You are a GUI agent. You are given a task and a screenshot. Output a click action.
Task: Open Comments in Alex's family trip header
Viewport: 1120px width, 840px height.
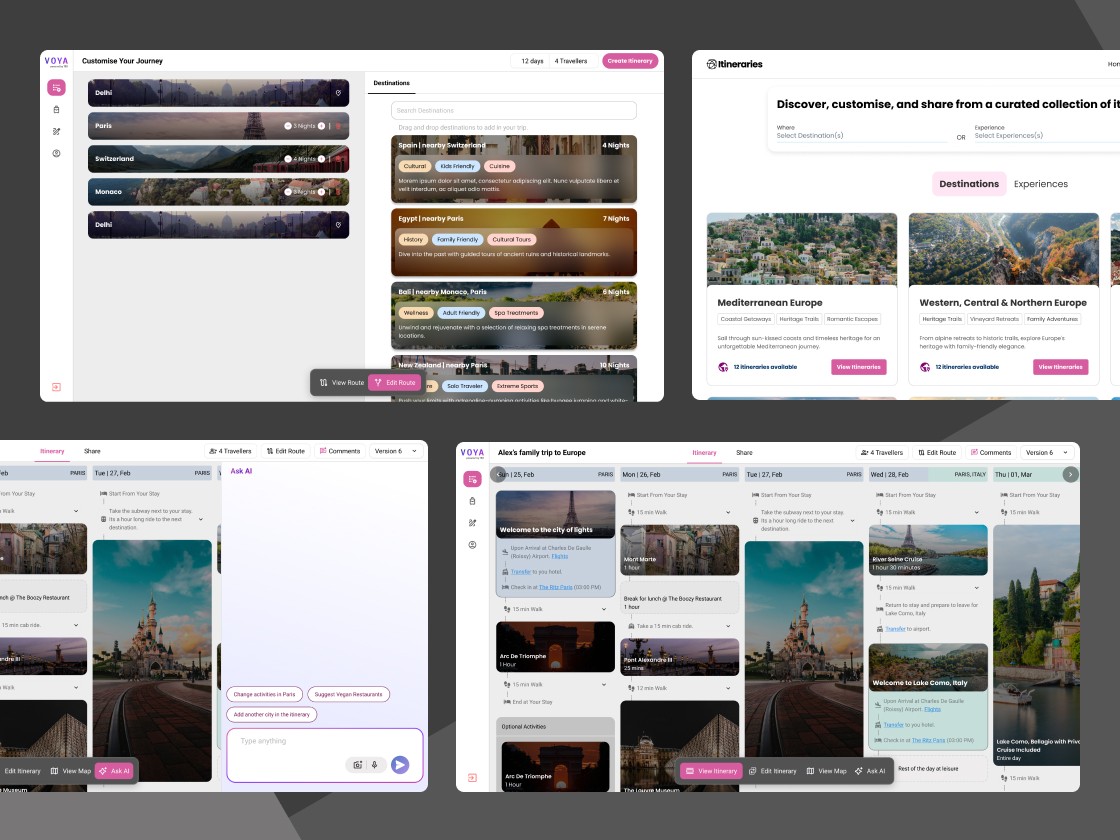coord(991,453)
